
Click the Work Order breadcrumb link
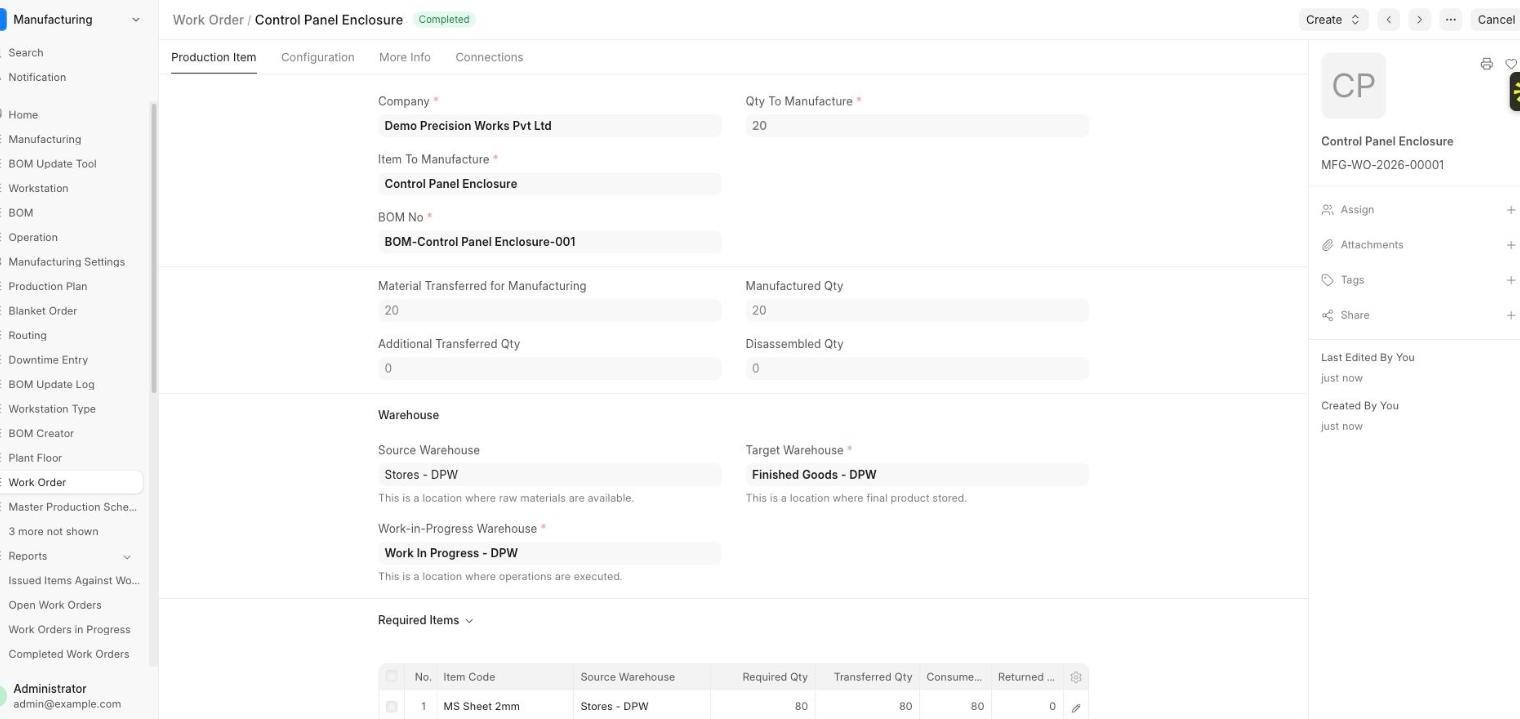(x=208, y=19)
